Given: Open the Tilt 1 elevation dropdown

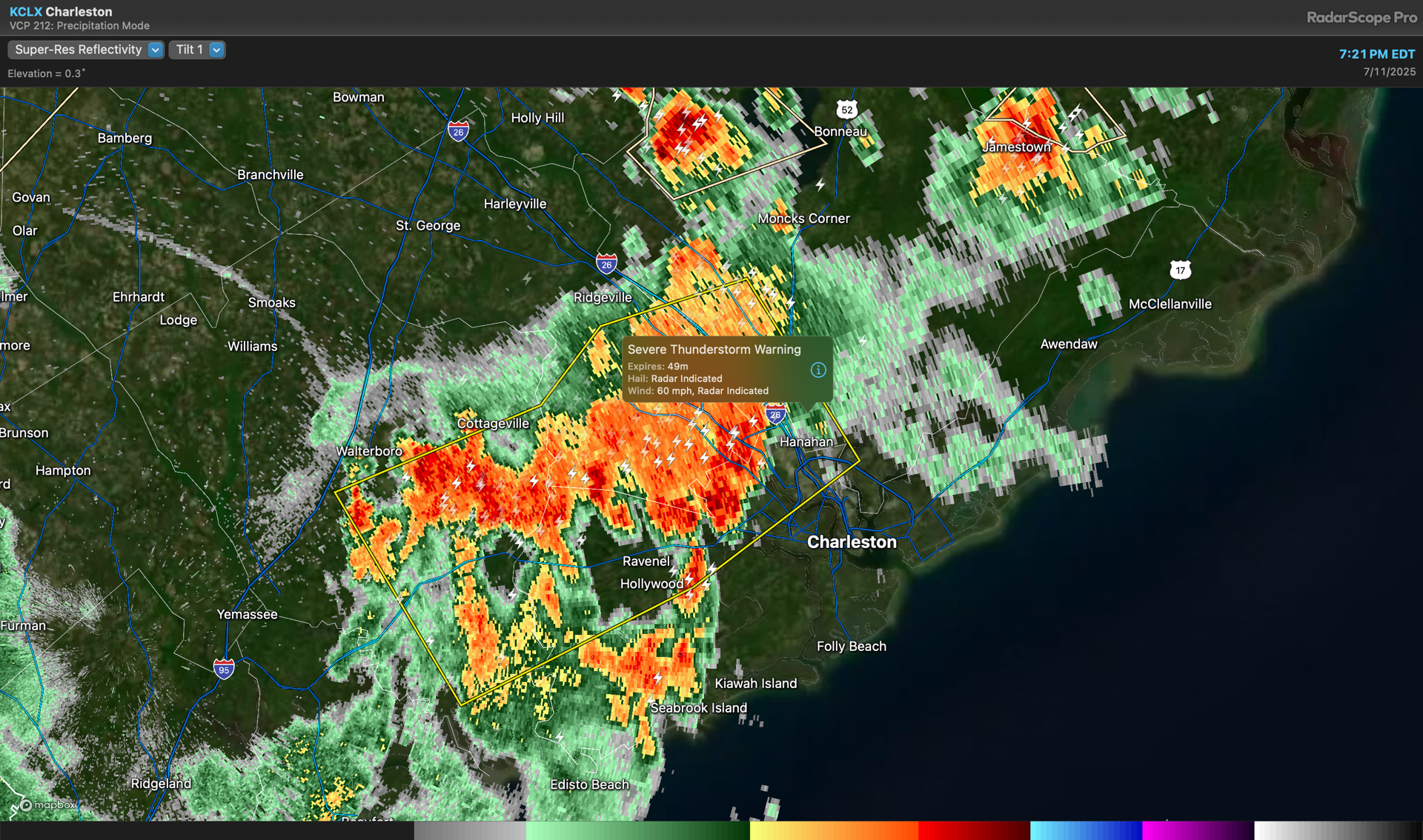Looking at the screenshot, I should tap(196, 50).
